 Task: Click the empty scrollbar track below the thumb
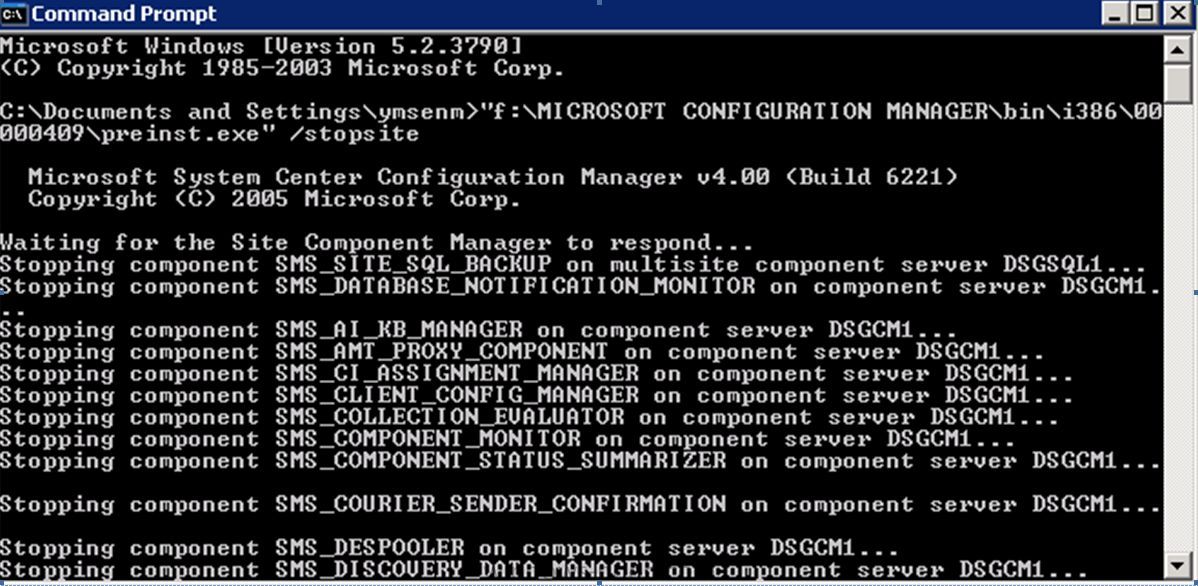pyautogui.click(x=1177, y=329)
